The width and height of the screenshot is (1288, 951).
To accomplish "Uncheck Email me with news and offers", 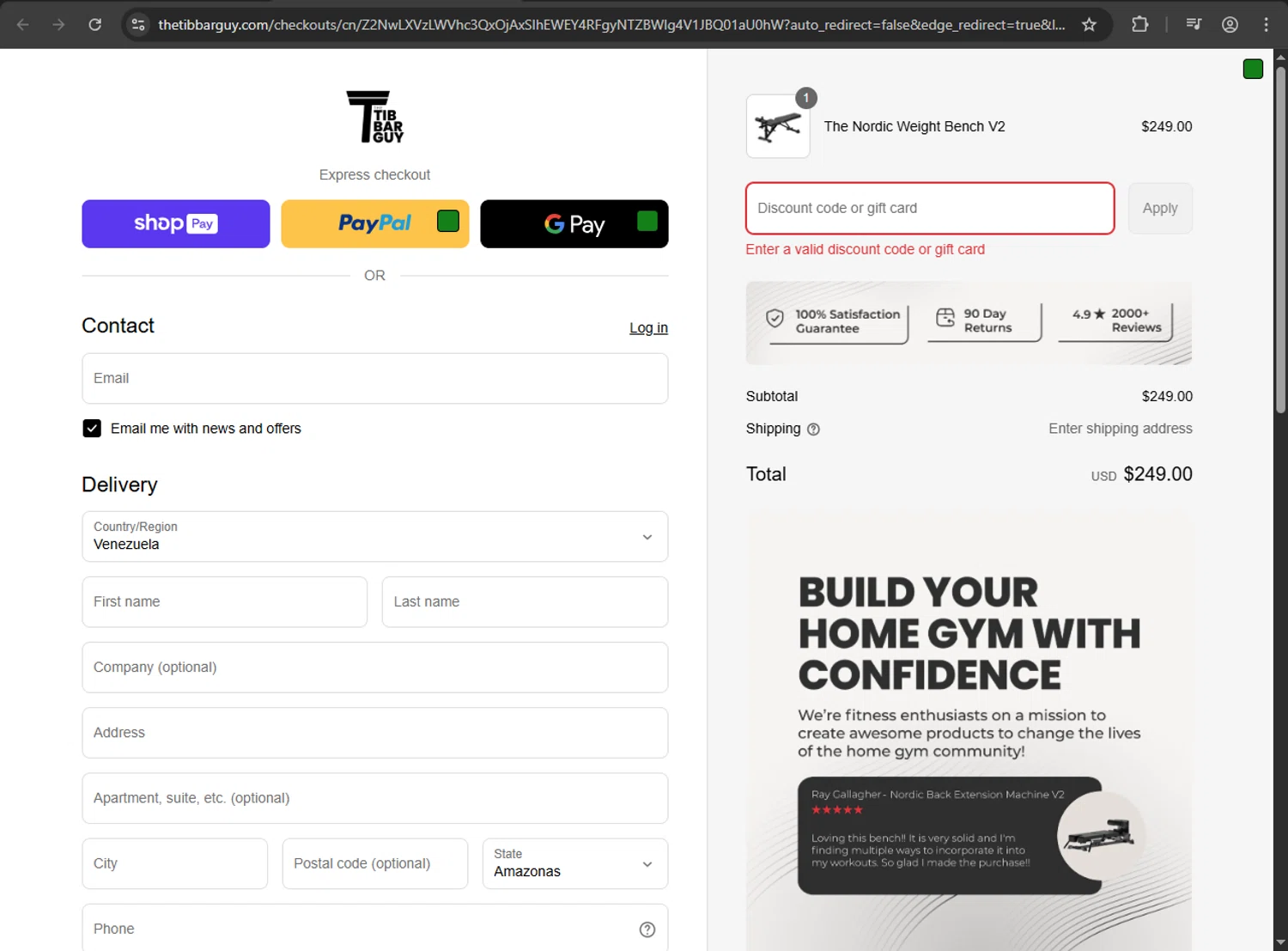I will pyautogui.click(x=92, y=428).
